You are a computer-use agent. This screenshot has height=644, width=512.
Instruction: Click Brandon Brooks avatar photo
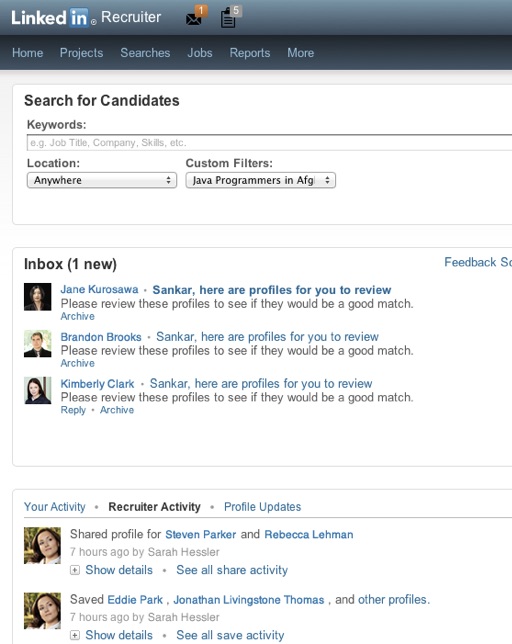[x=37, y=343]
